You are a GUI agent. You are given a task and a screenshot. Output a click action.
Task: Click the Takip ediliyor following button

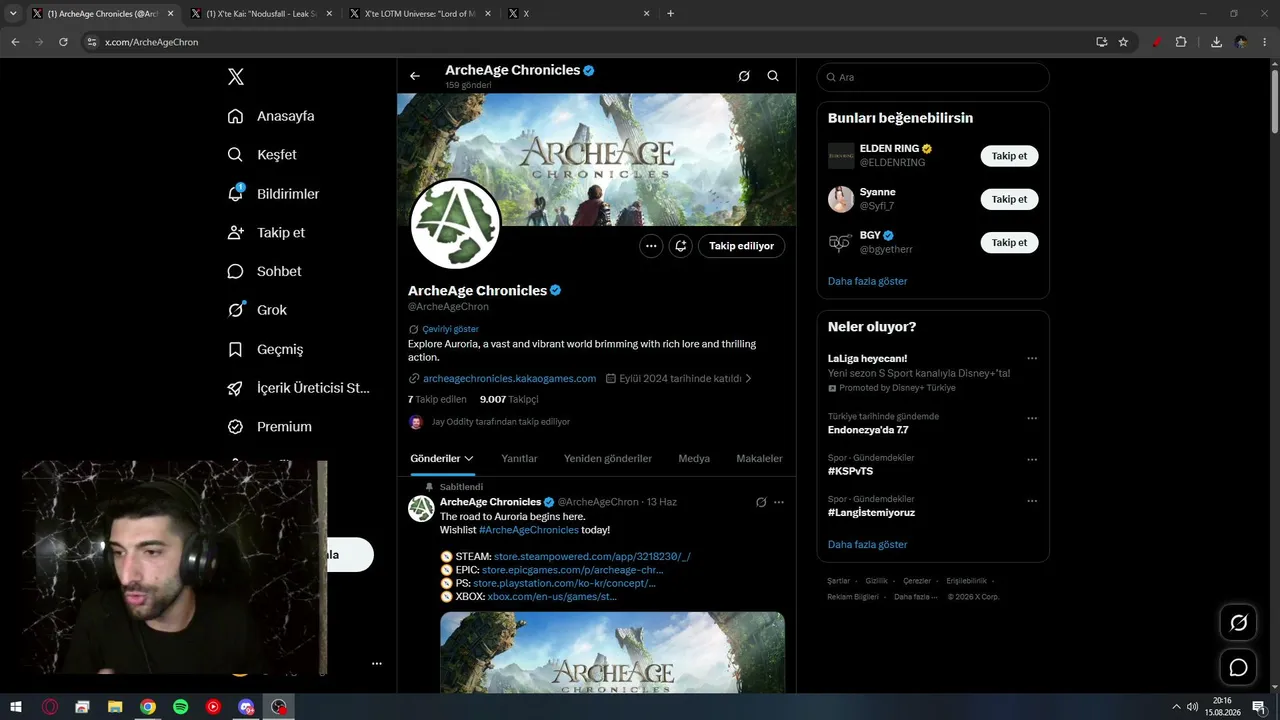coord(742,246)
